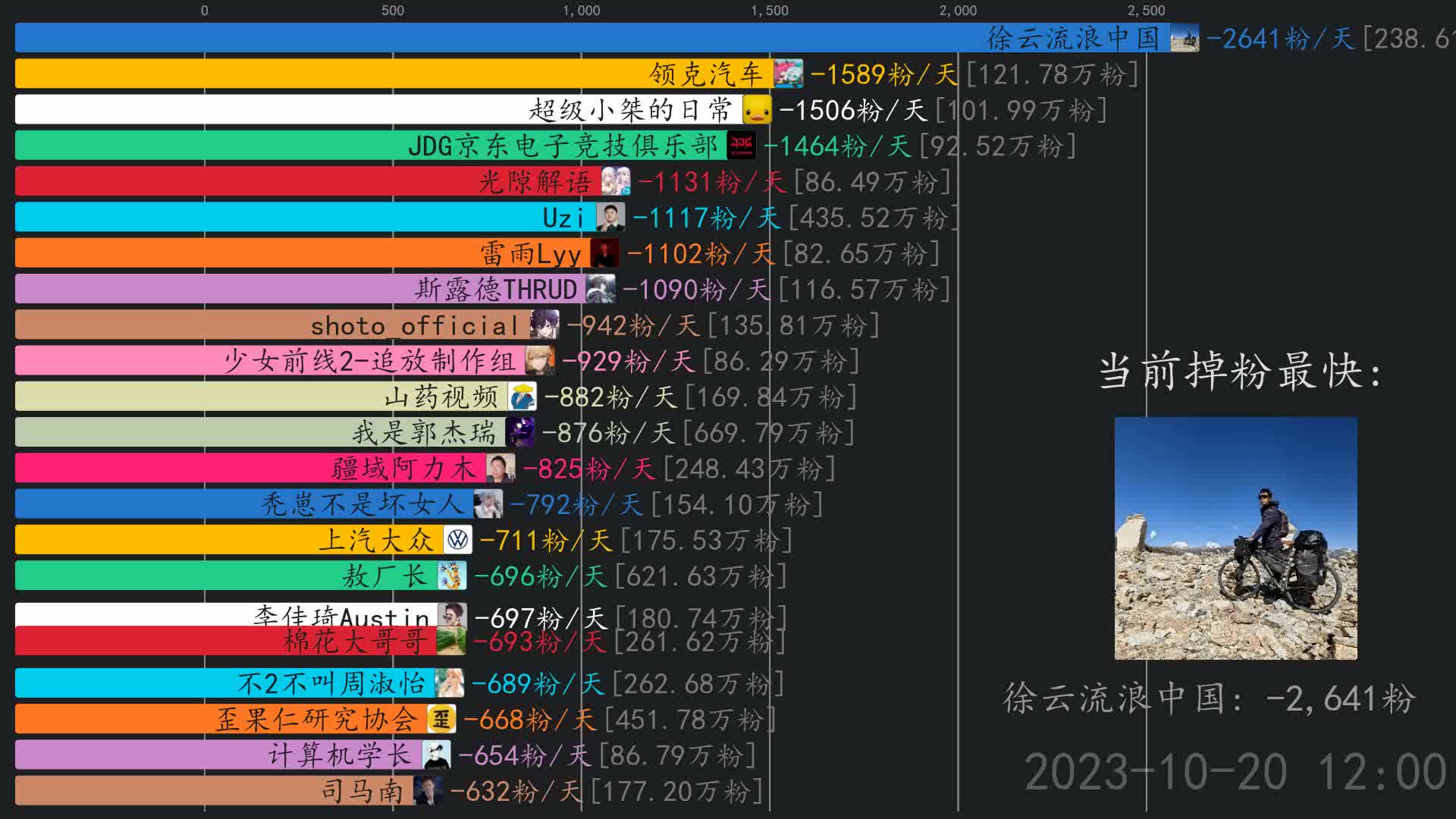Viewport: 1456px width, 819px height.
Task: Click the 500 axis tick label
Action: (393, 11)
